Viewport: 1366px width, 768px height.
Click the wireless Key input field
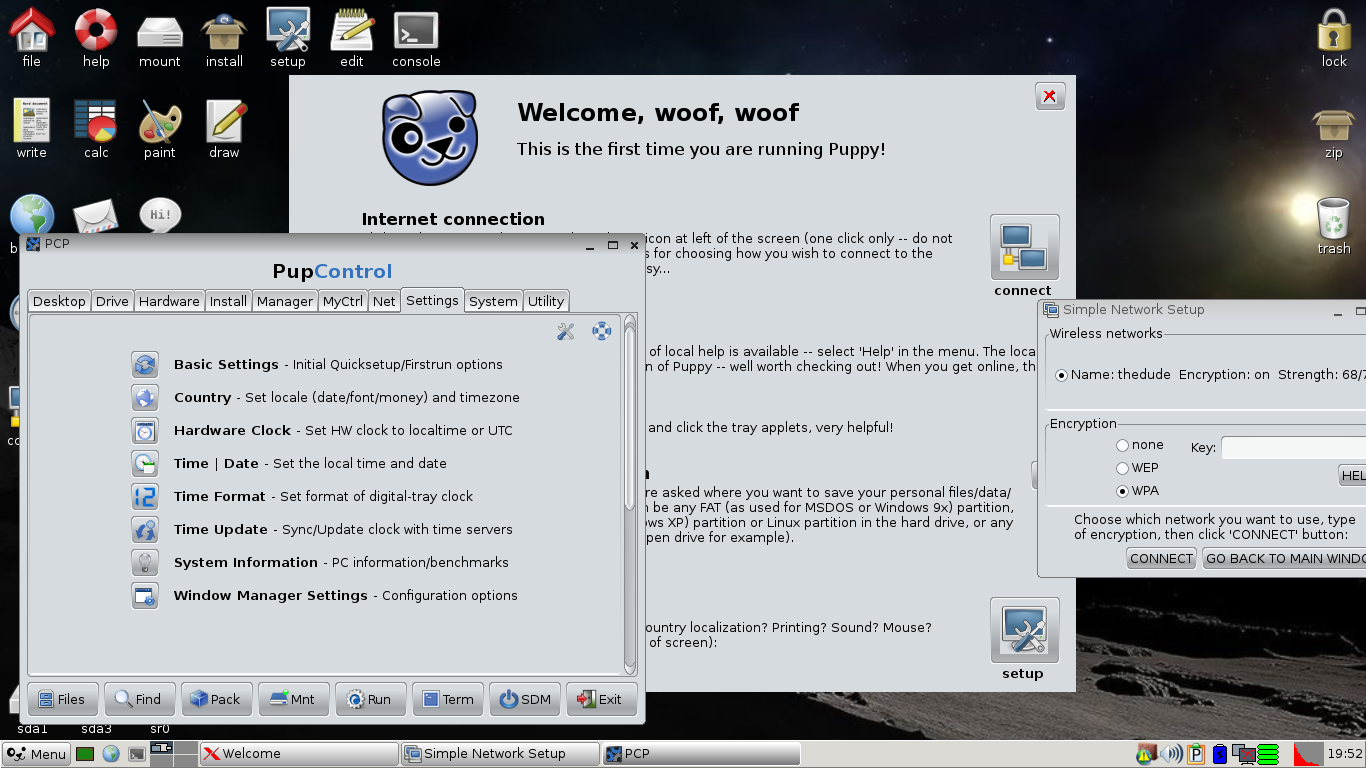[x=1294, y=448]
